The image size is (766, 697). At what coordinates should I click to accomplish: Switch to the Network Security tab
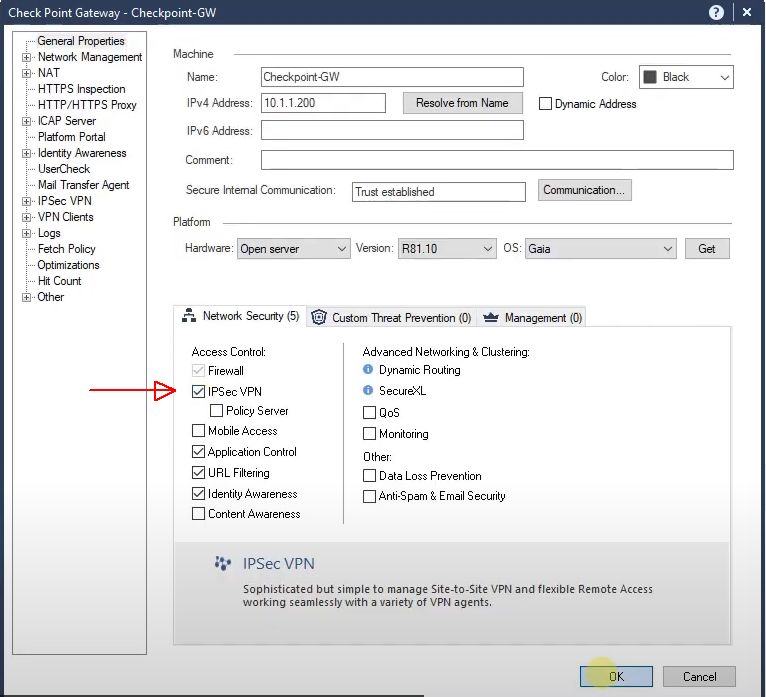[240, 316]
